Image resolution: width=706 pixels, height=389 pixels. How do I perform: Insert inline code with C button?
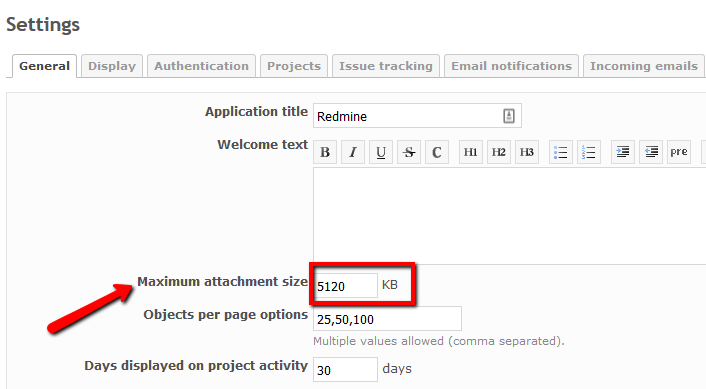(437, 152)
